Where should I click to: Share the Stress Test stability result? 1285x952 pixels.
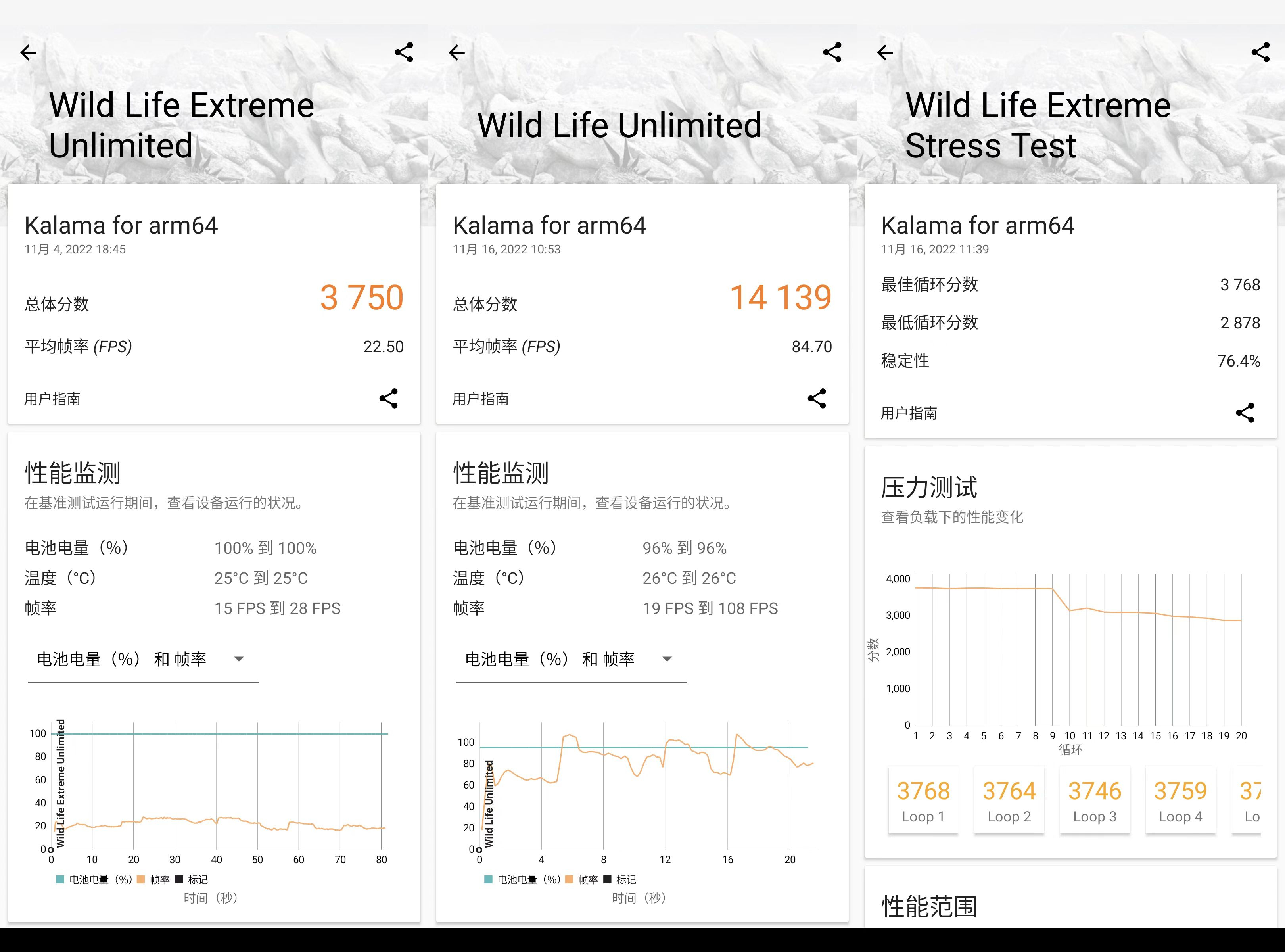(x=1246, y=413)
